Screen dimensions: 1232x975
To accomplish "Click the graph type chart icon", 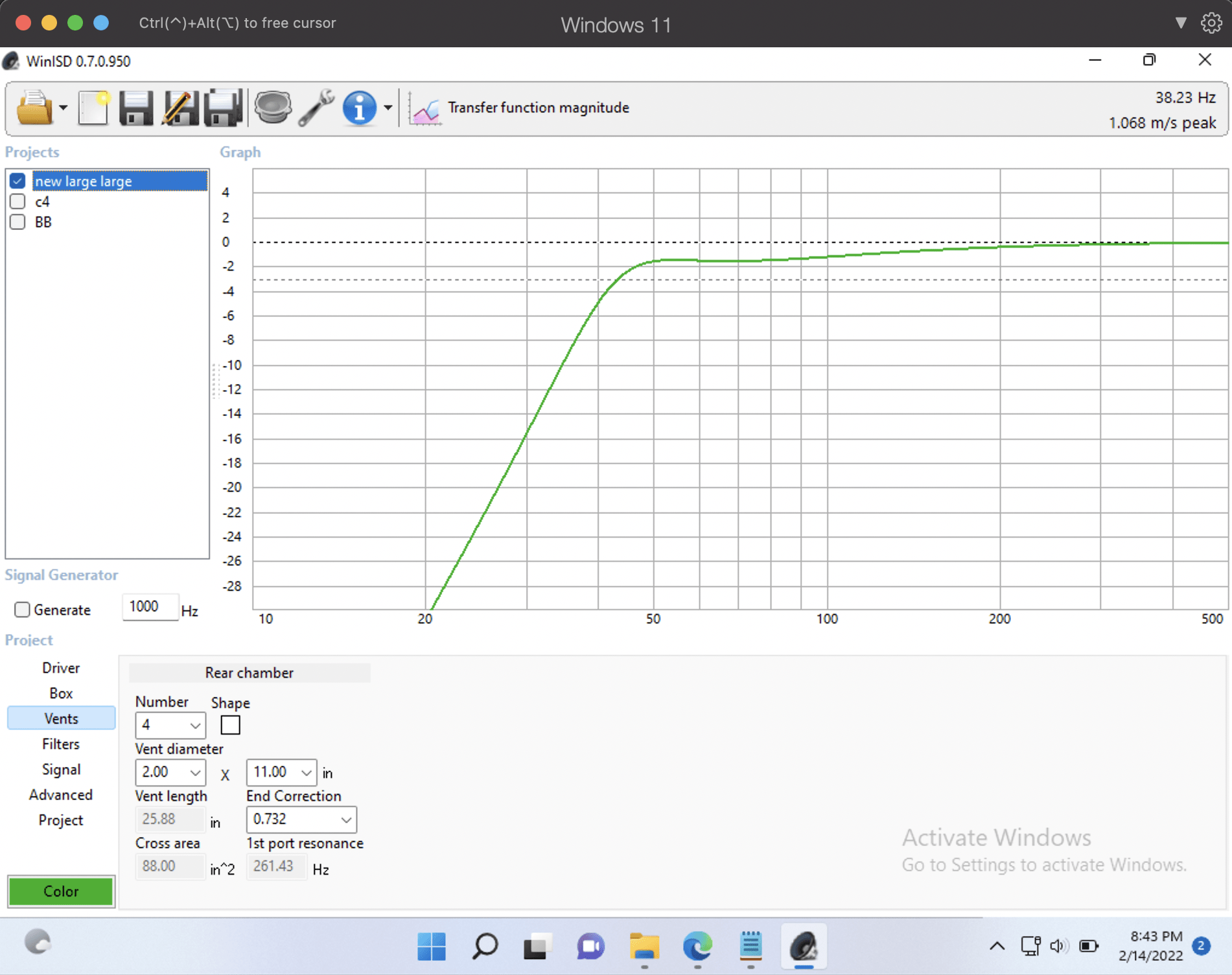I will 426,109.
